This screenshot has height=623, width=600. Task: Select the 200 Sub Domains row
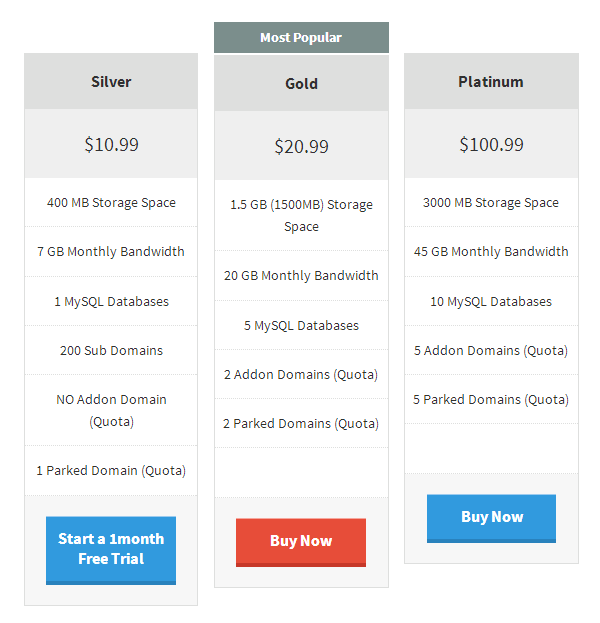(x=111, y=350)
